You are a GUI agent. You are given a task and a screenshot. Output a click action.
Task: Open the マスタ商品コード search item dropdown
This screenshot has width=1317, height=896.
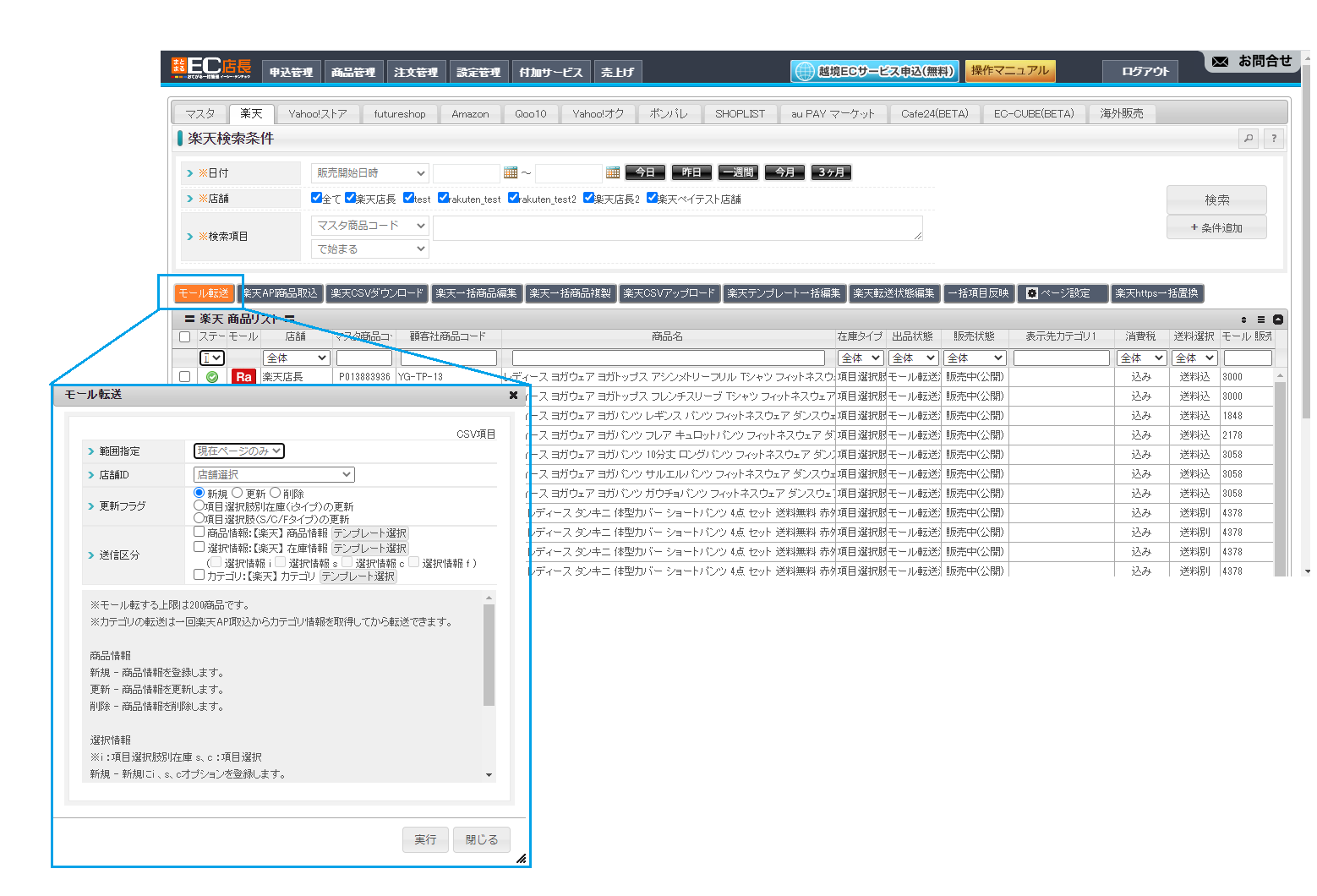click(370, 226)
